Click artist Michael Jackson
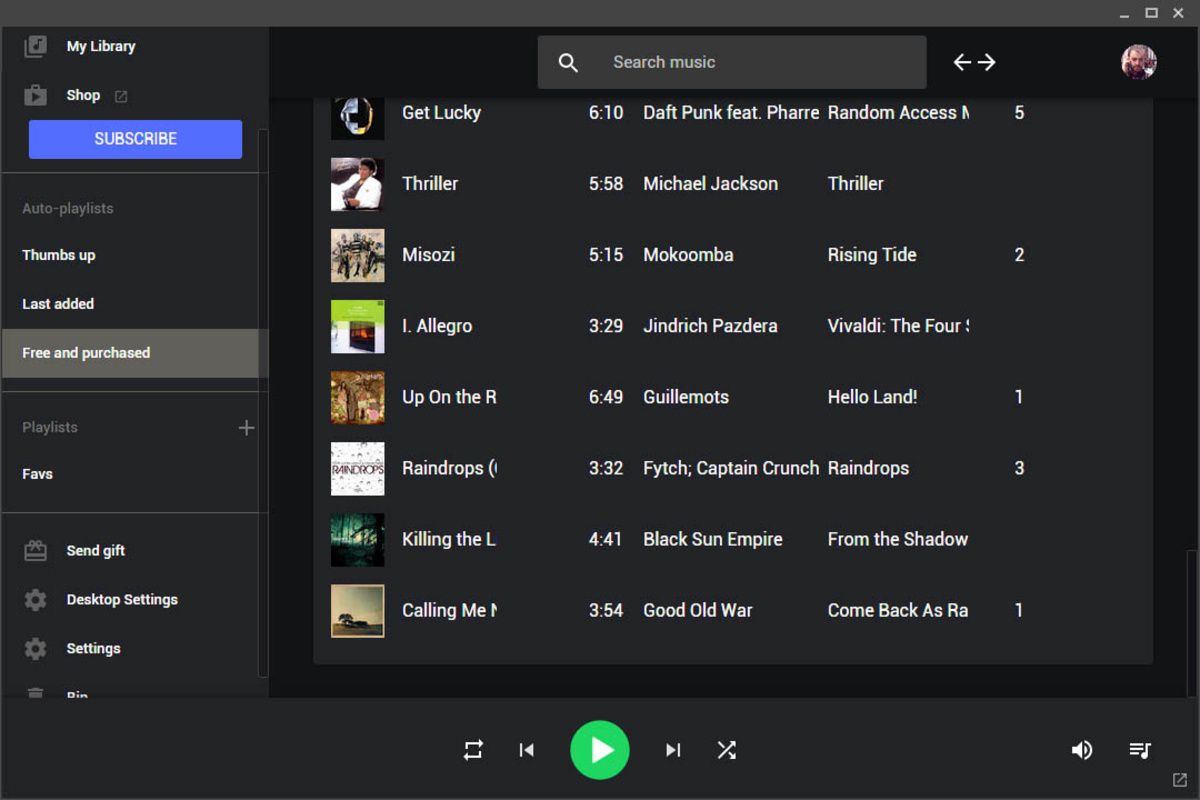 [x=710, y=184]
